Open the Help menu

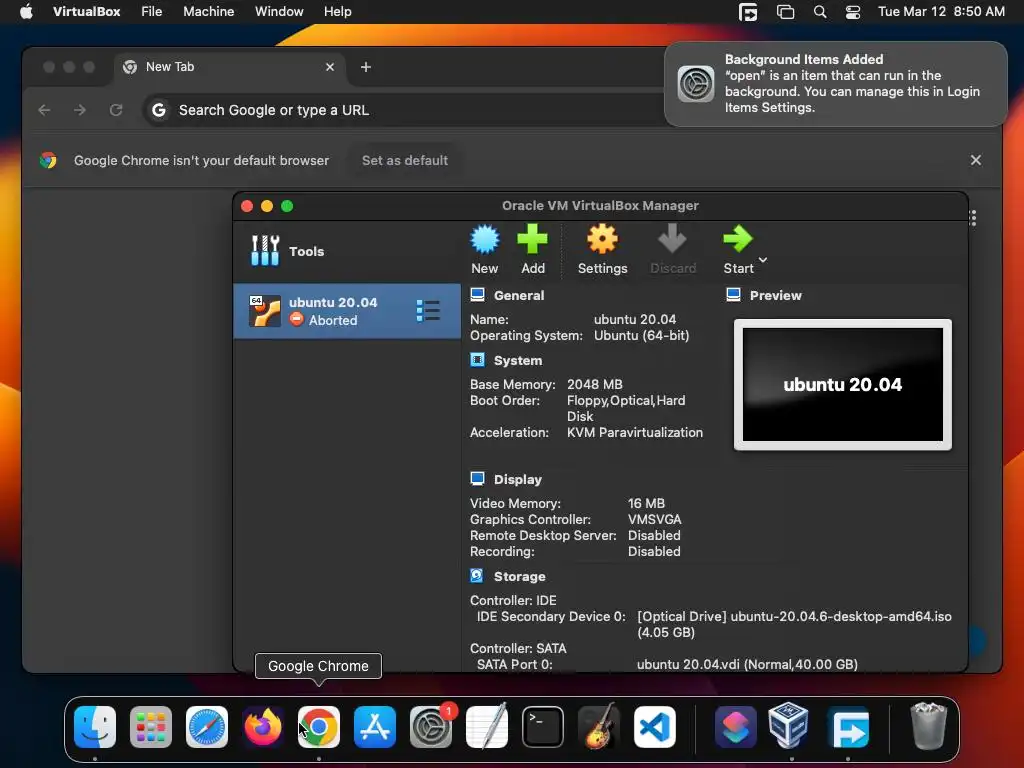[x=338, y=12]
